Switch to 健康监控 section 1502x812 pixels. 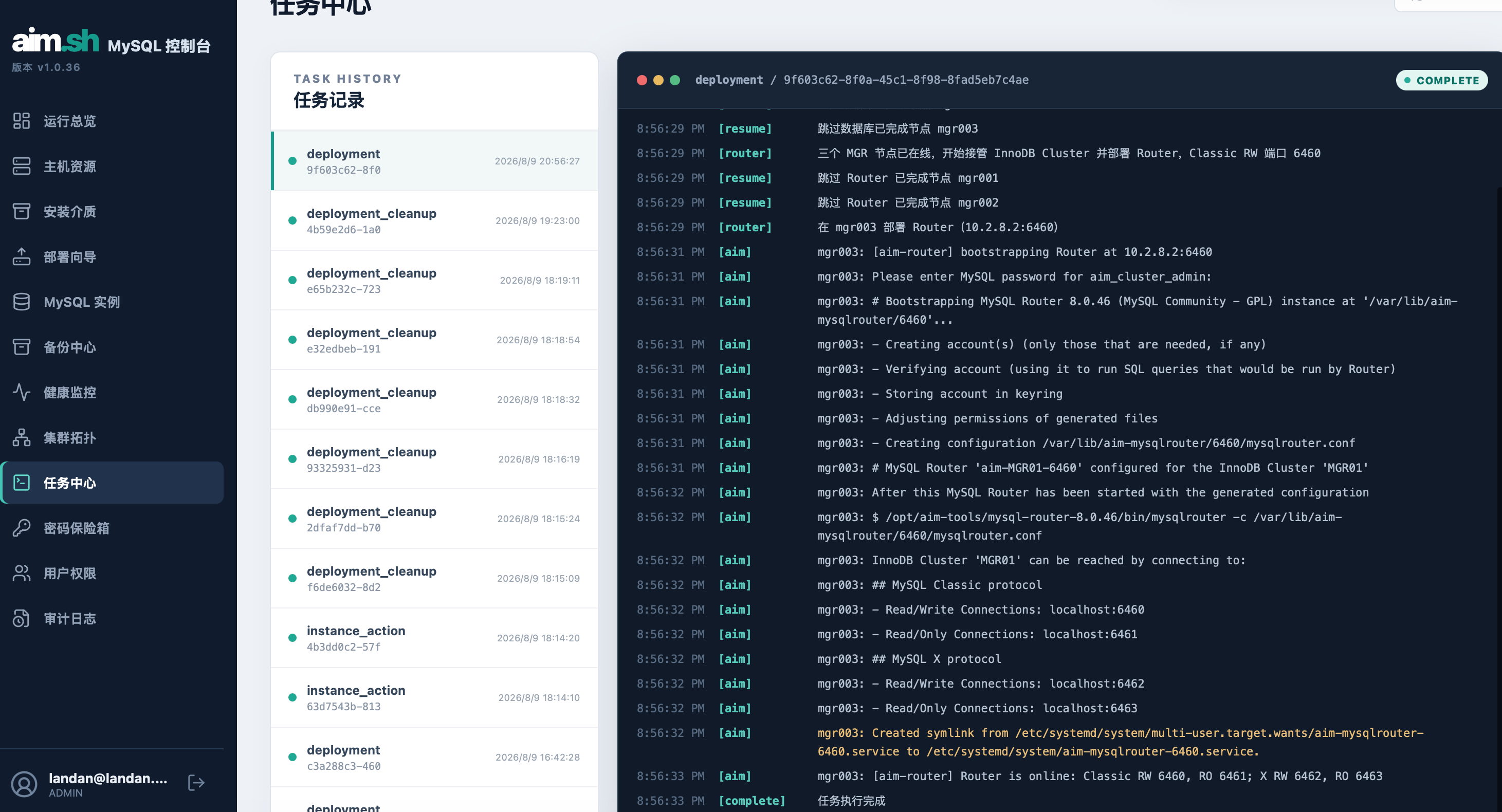[113, 392]
